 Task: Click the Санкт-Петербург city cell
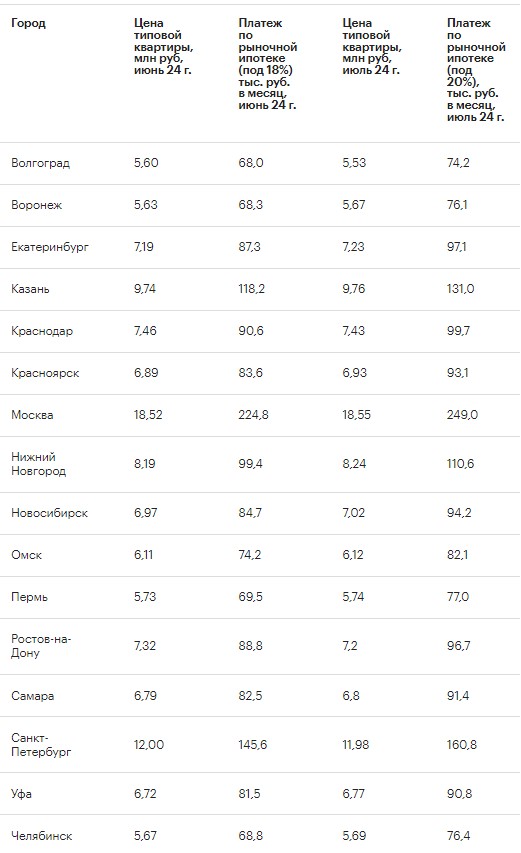[41, 745]
